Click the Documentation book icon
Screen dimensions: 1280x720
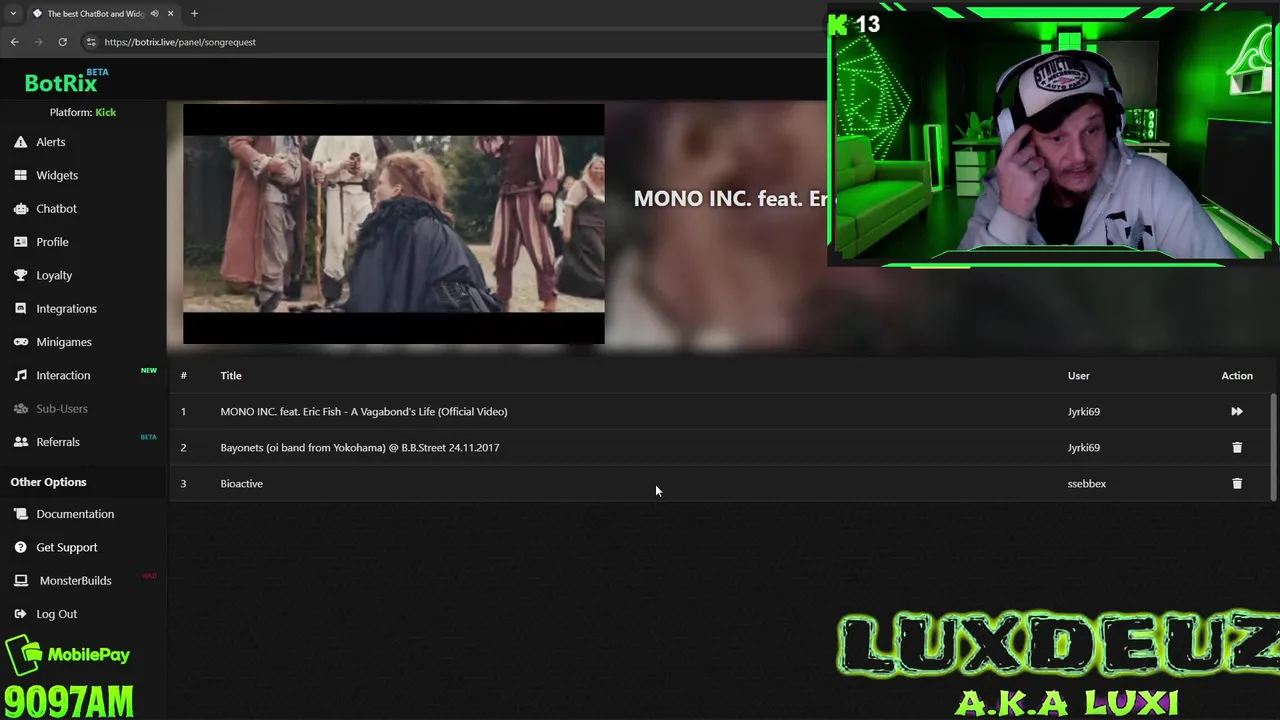(x=20, y=514)
